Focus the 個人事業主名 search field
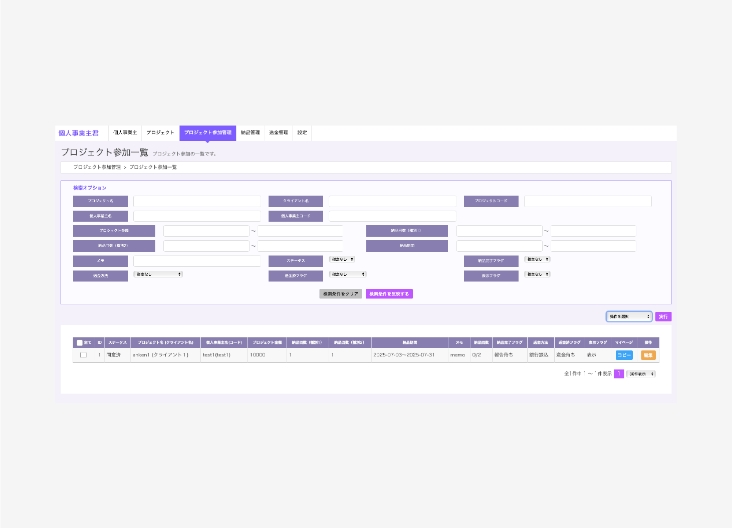Screen dimensions: 732x528 [197, 216]
